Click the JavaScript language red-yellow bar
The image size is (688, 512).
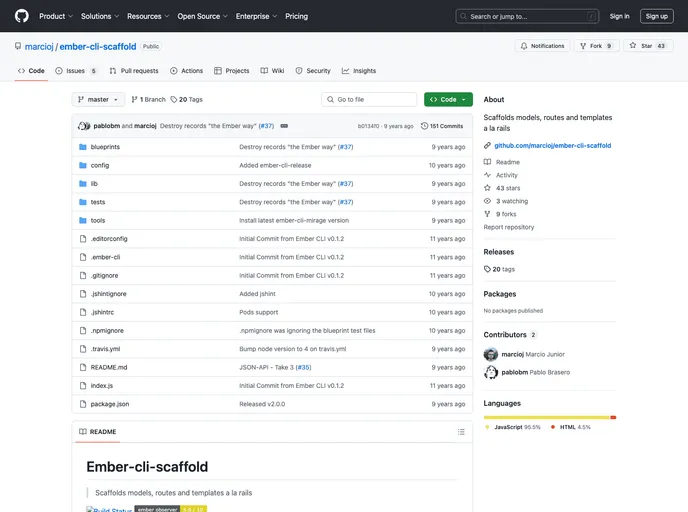(550, 417)
